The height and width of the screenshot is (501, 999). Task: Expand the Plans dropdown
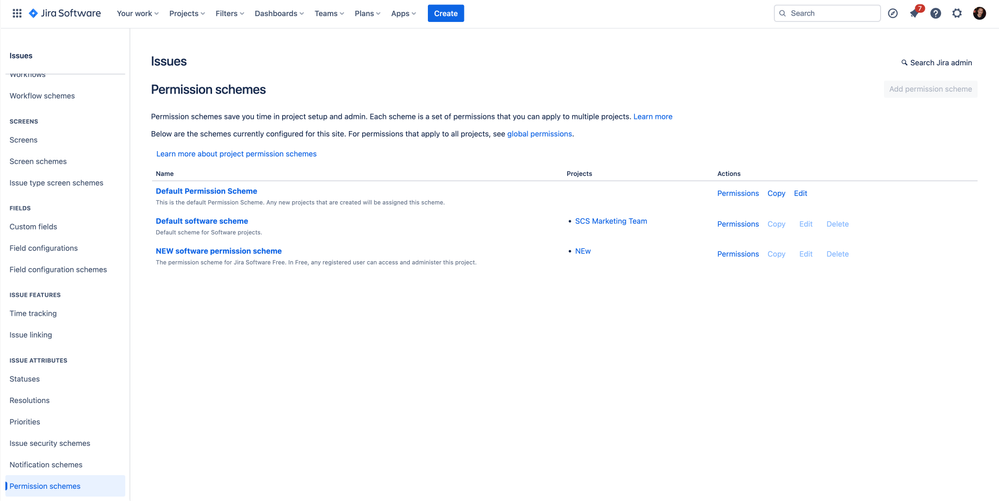pyautogui.click(x=368, y=13)
